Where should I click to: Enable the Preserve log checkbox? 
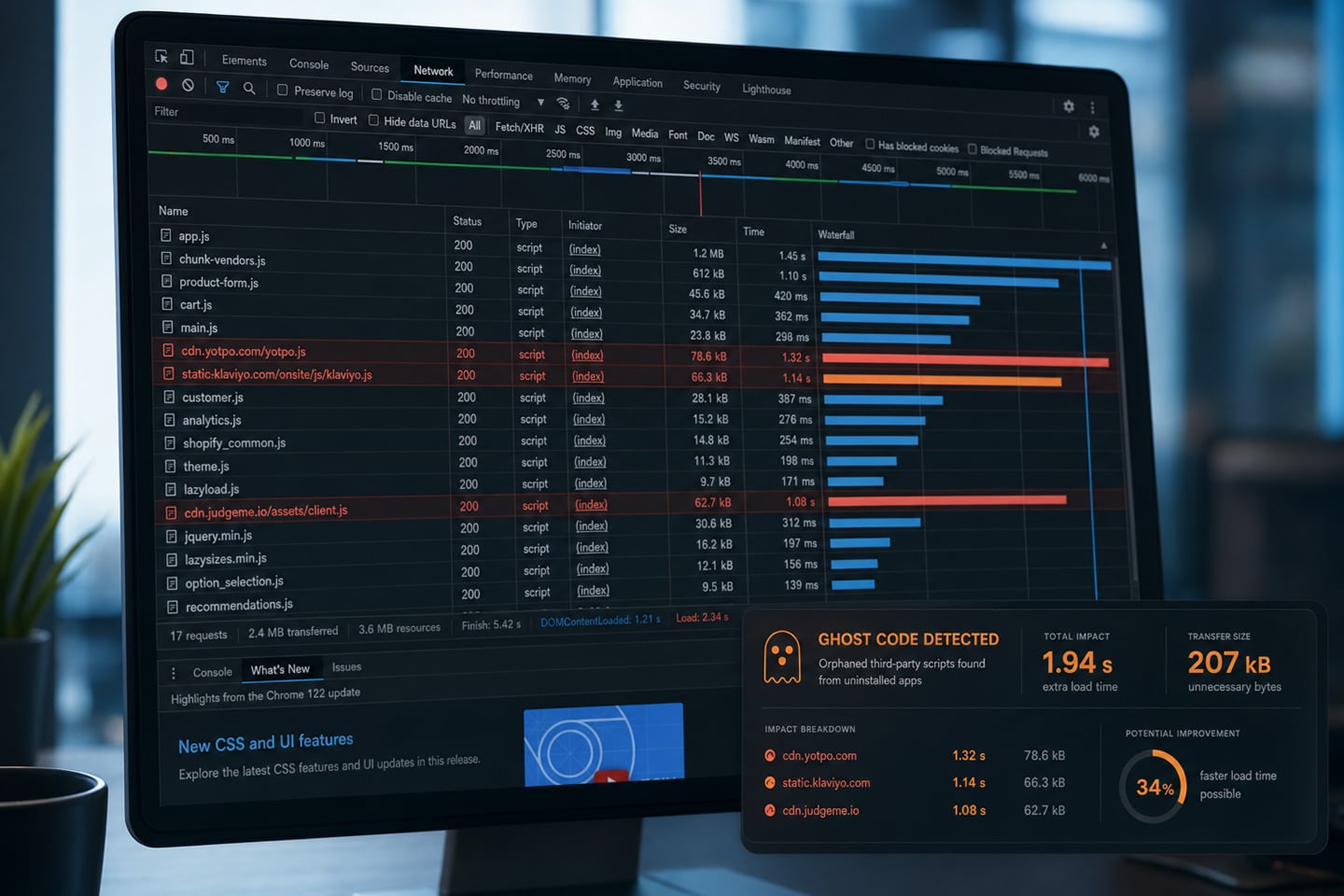282,90
